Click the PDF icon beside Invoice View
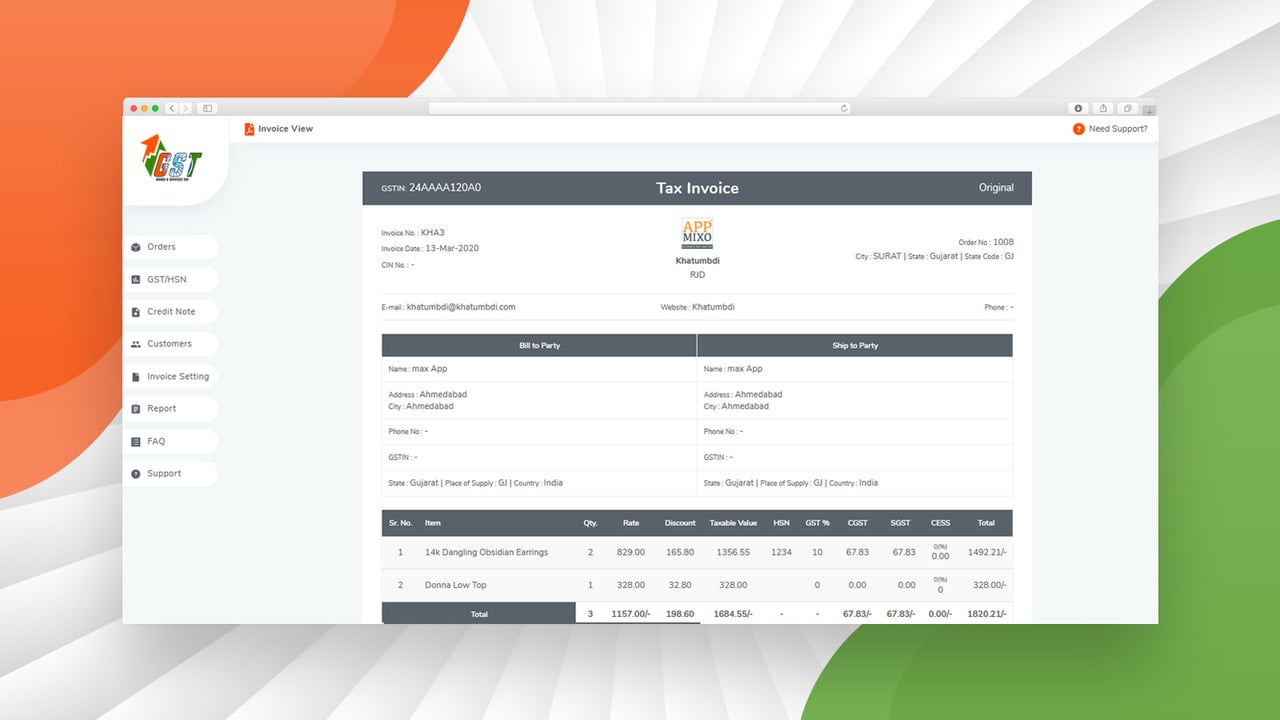1280x720 pixels. 249,129
